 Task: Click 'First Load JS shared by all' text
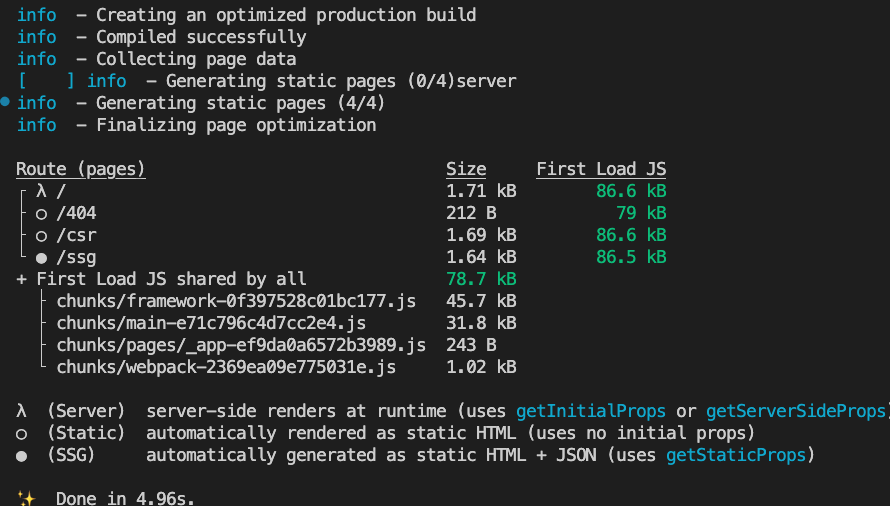[171, 279]
